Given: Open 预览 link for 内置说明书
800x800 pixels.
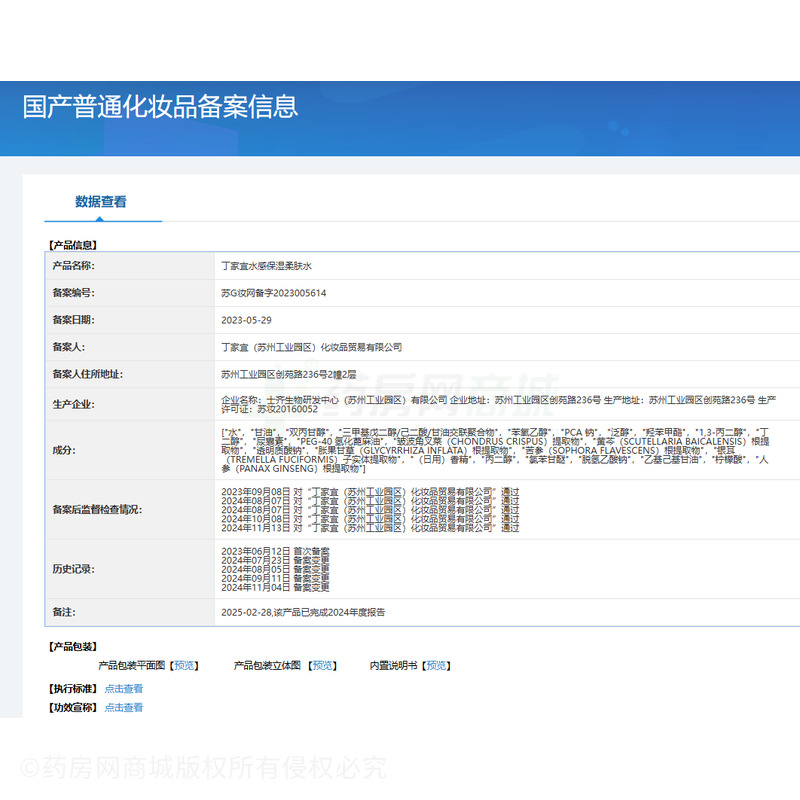Looking at the screenshot, I should point(437,665).
